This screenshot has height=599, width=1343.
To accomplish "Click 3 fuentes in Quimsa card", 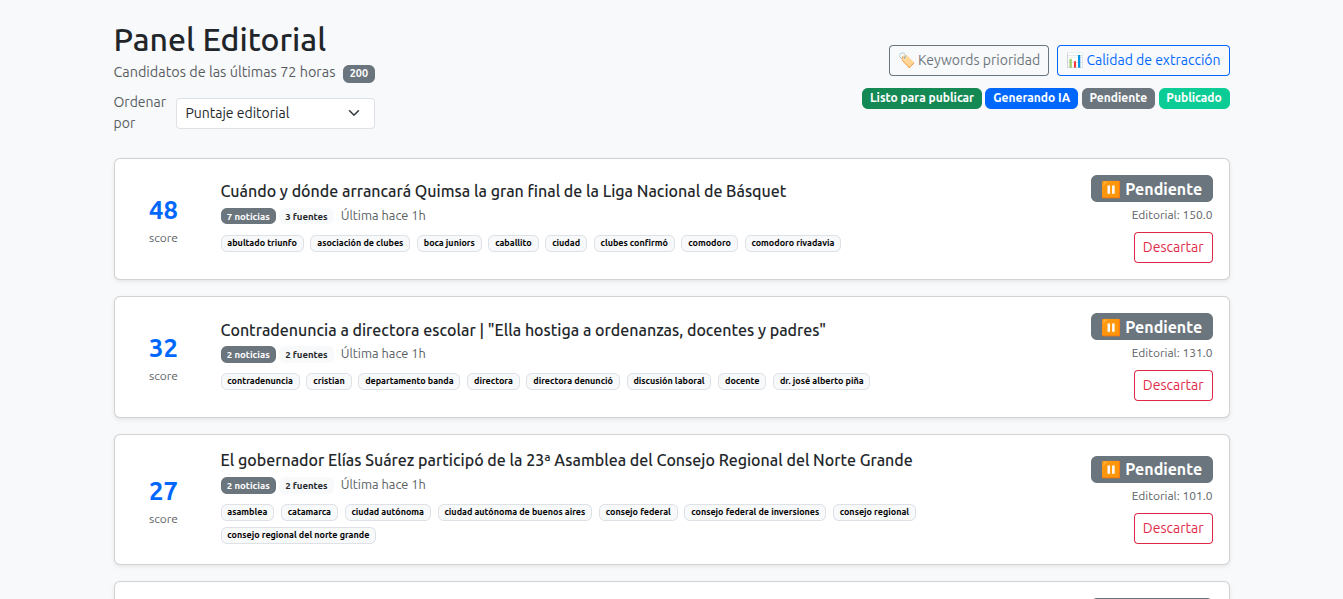I will [x=306, y=216].
